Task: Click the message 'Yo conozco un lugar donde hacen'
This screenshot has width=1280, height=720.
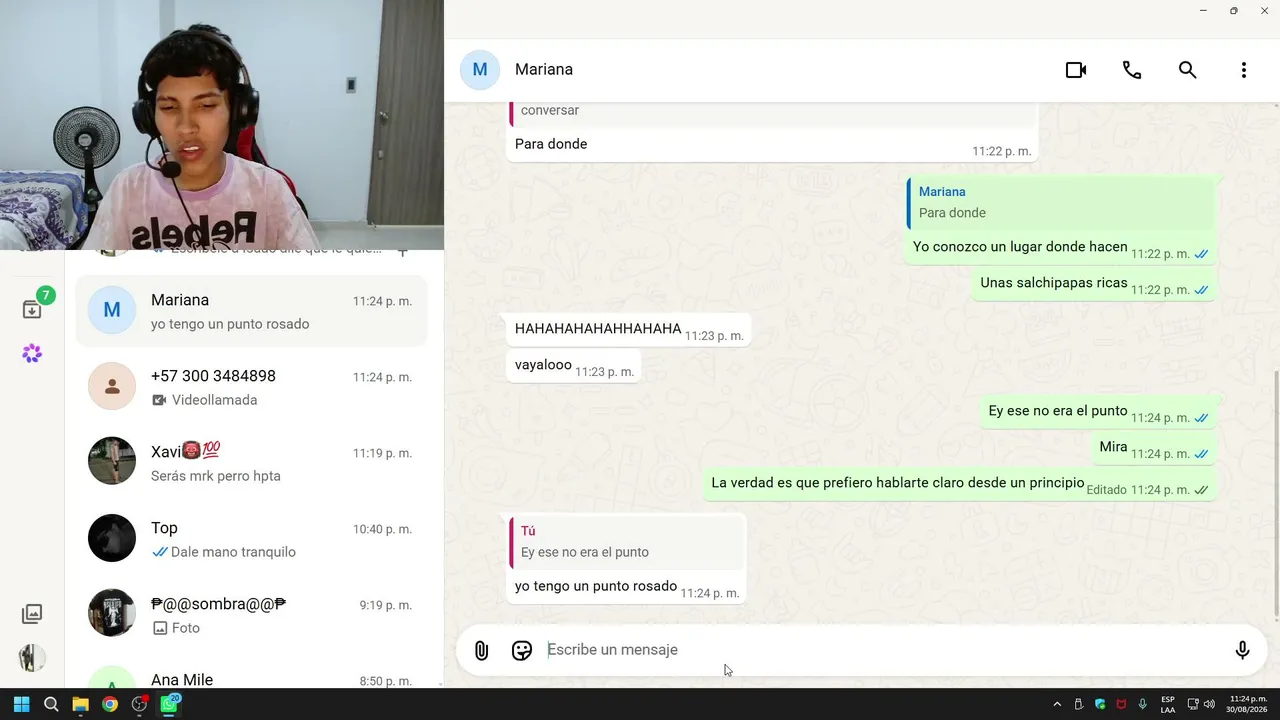Action: (1020, 247)
